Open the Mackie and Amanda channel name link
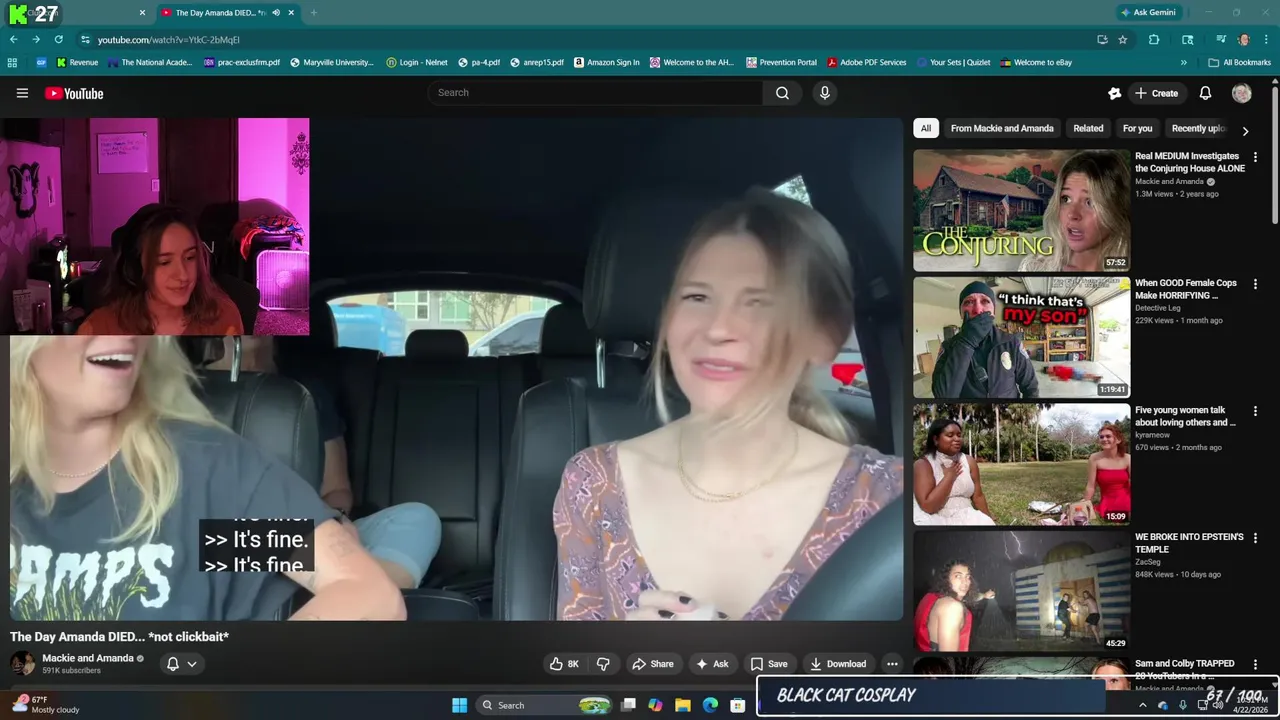The image size is (1280, 720). 88,658
